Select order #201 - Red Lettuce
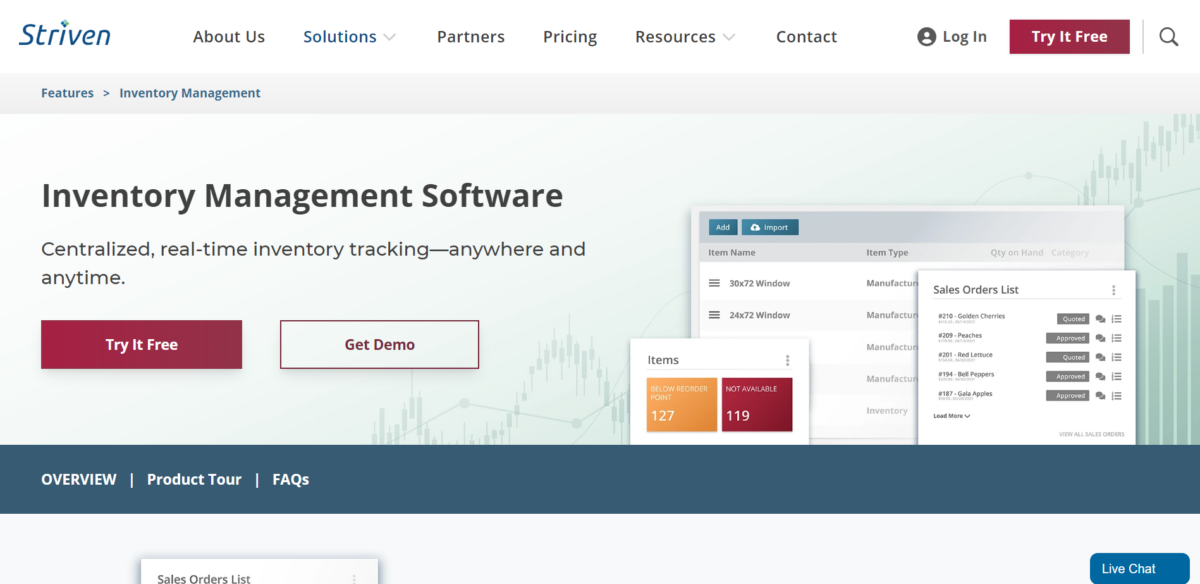The height and width of the screenshot is (584, 1200). (x=965, y=354)
